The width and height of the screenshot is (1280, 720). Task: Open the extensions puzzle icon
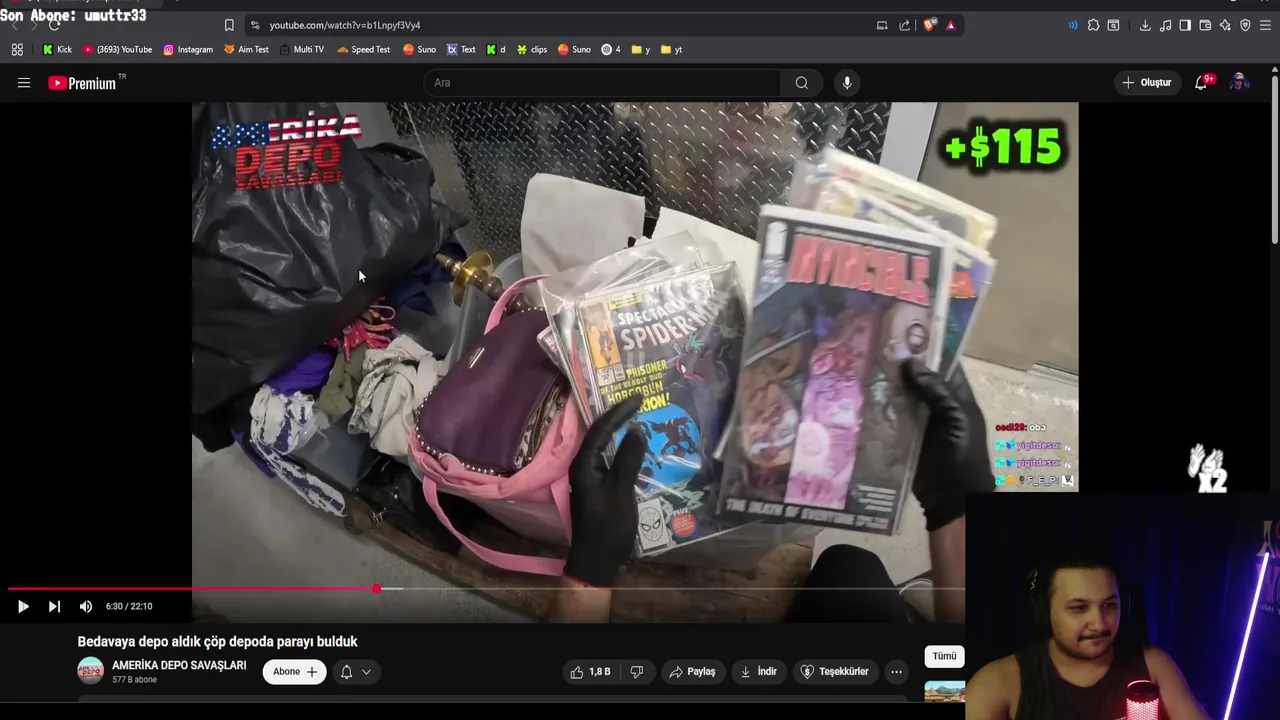(x=1093, y=25)
